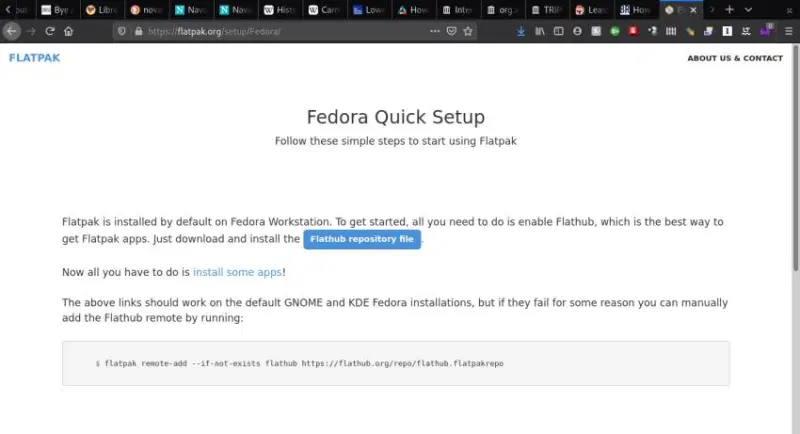
Task: Save page to Pocket
Action: [451, 31]
